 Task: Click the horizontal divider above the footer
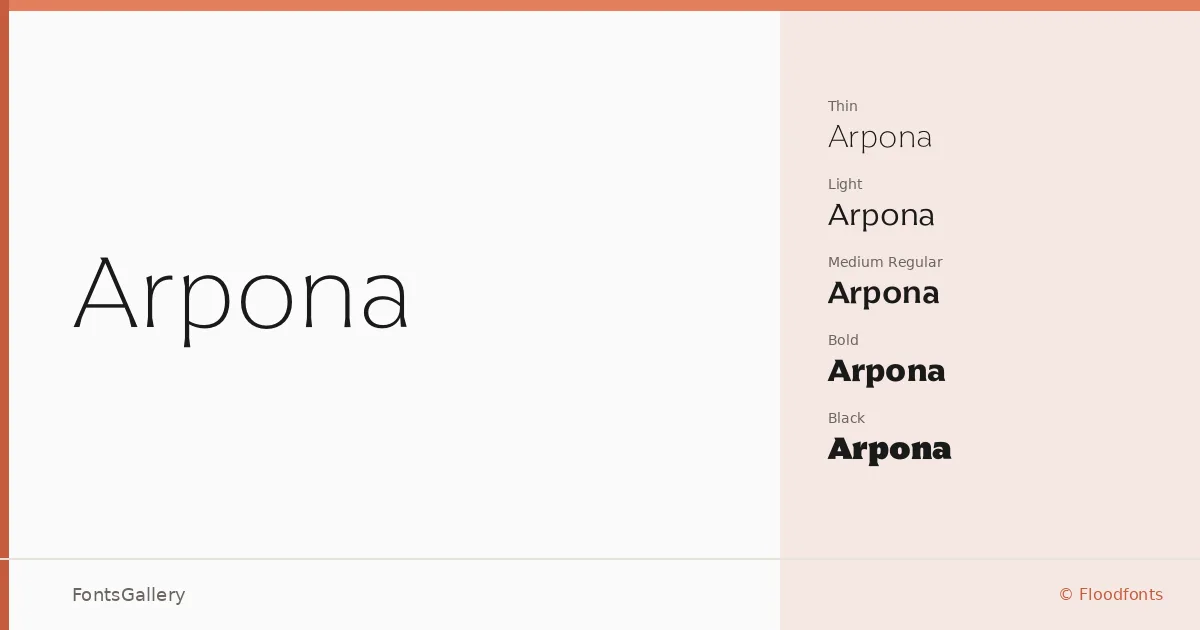[600, 559]
